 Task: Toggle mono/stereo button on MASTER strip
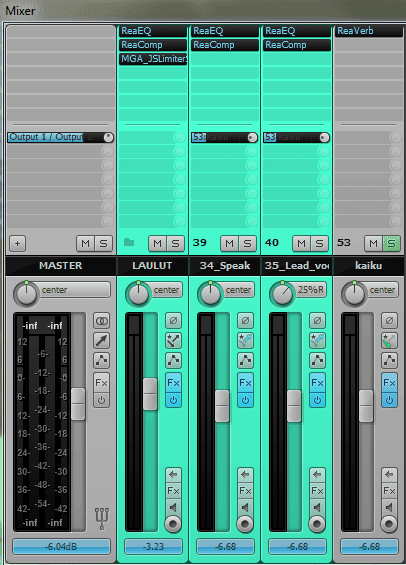[102, 320]
